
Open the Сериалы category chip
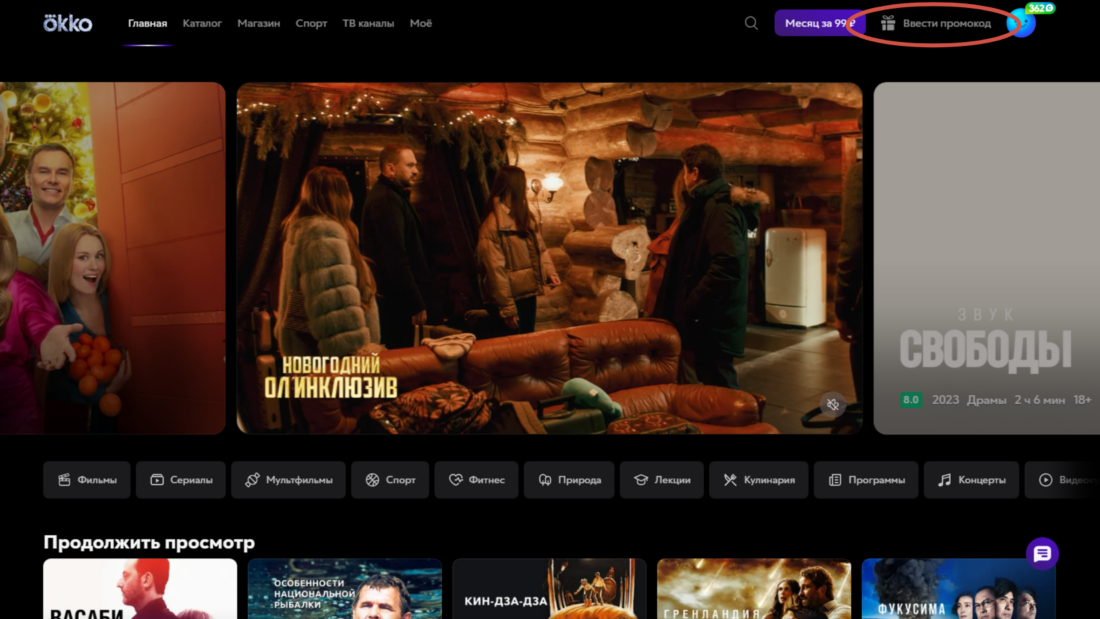click(181, 480)
